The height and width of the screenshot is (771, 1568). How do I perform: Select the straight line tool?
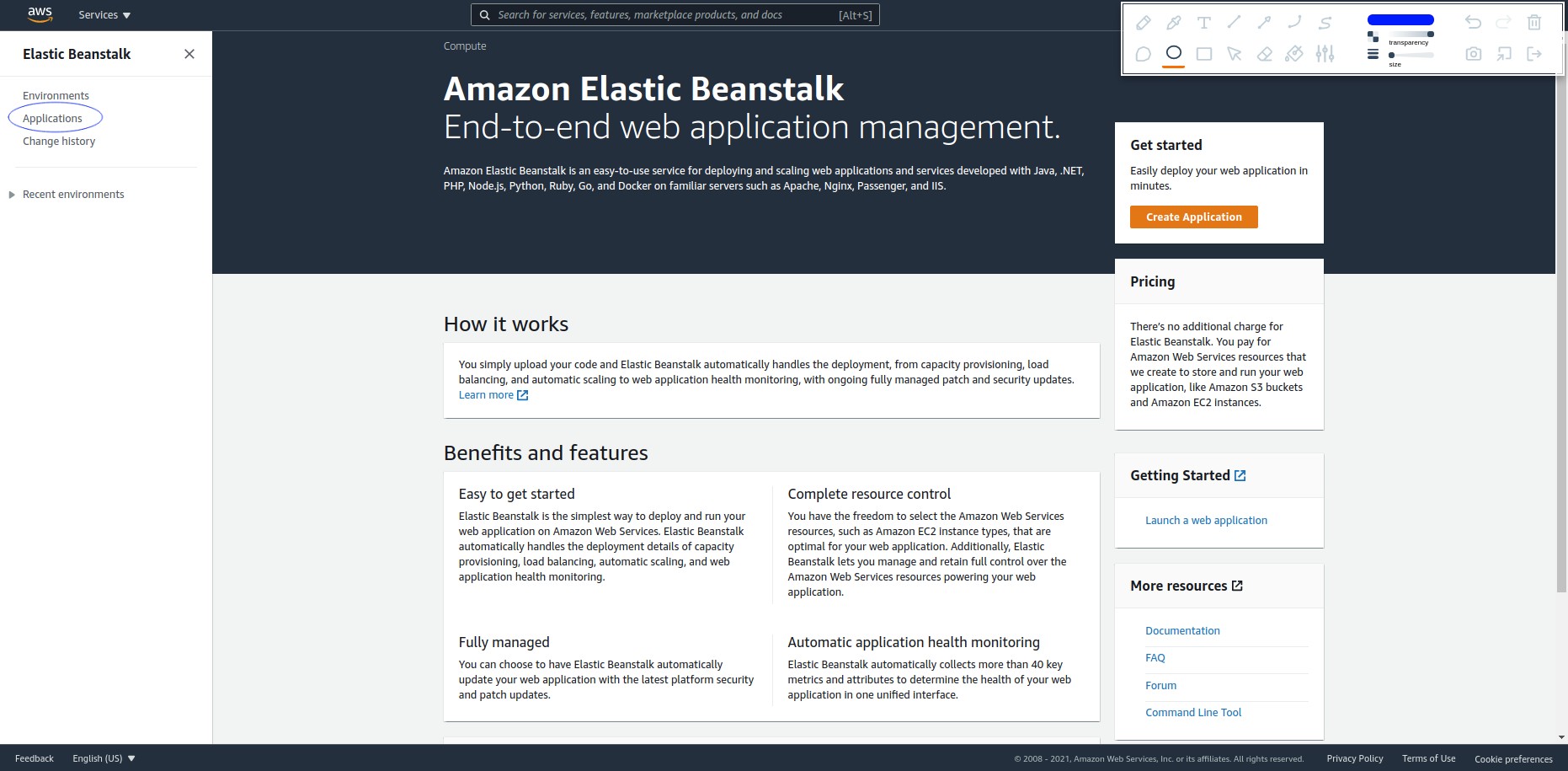[1234, 23]
